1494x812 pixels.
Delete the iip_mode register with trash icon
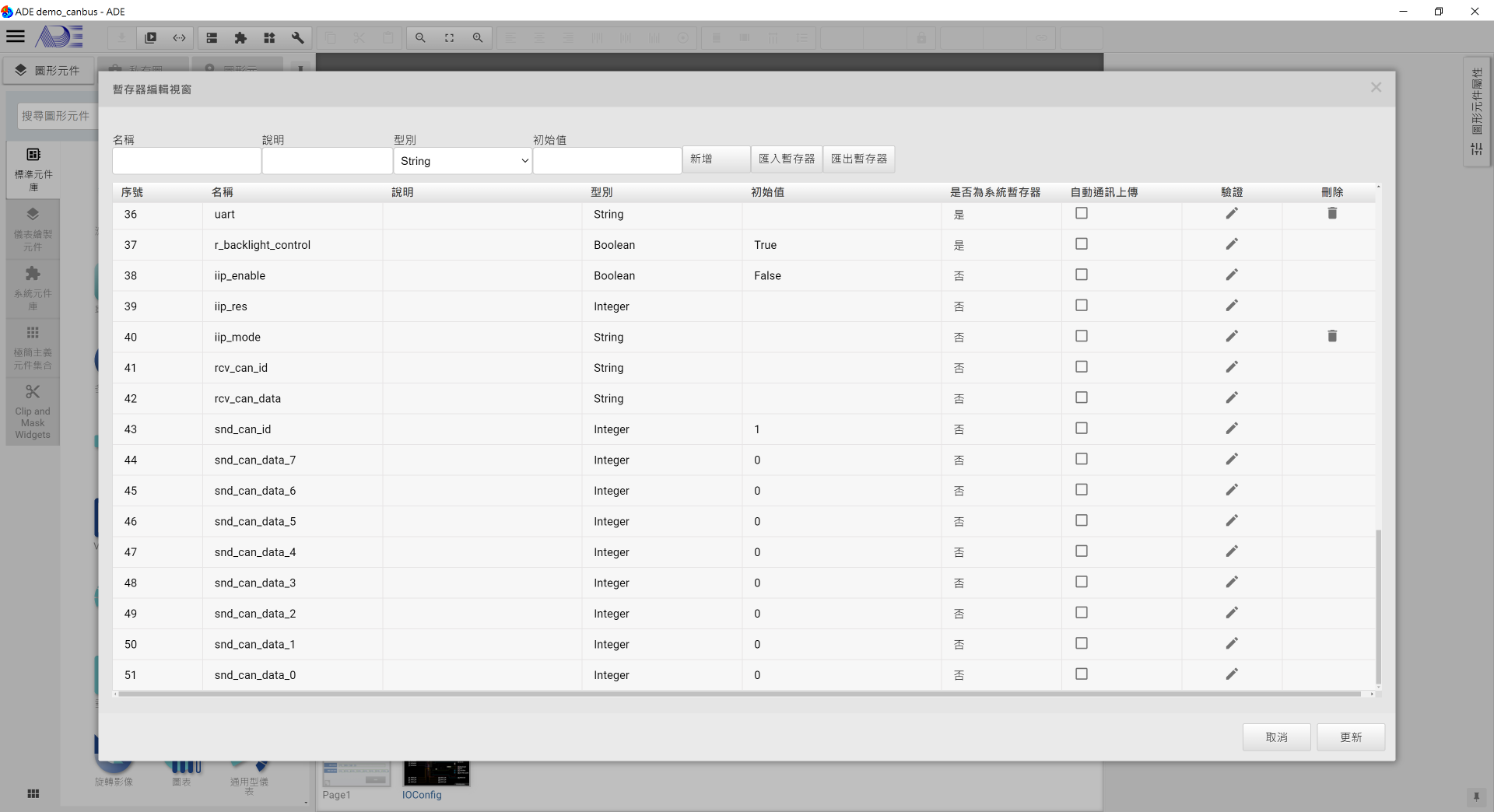click(1331, 337)
